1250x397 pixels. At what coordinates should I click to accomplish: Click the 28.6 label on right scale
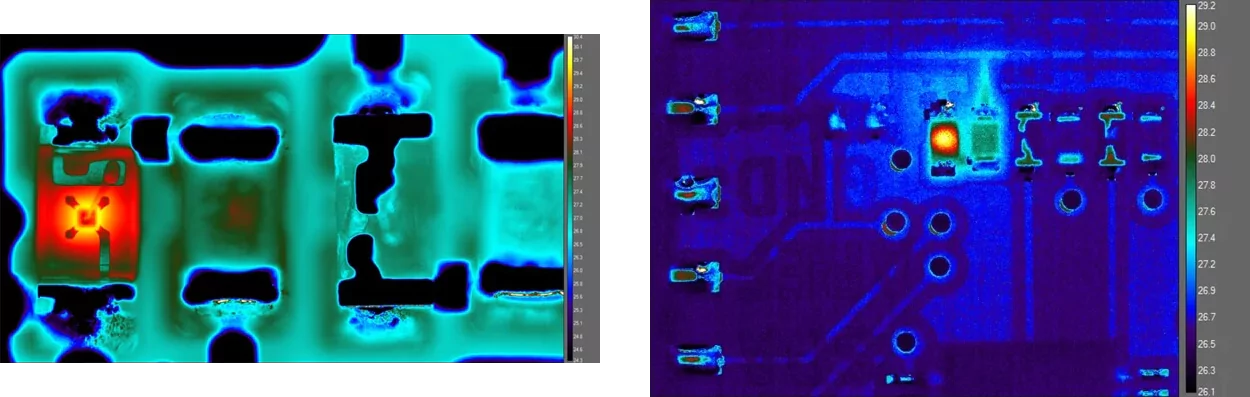point(1207,79)
